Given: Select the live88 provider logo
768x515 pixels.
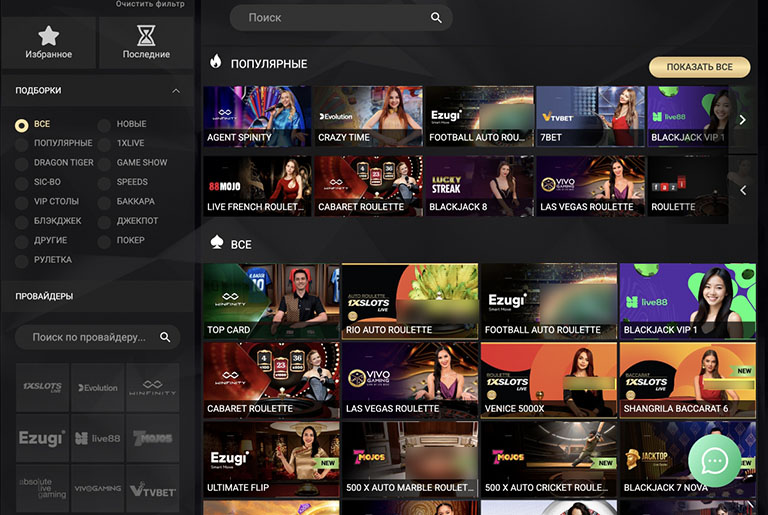Looking at the screenshot, I should (97, 438).
